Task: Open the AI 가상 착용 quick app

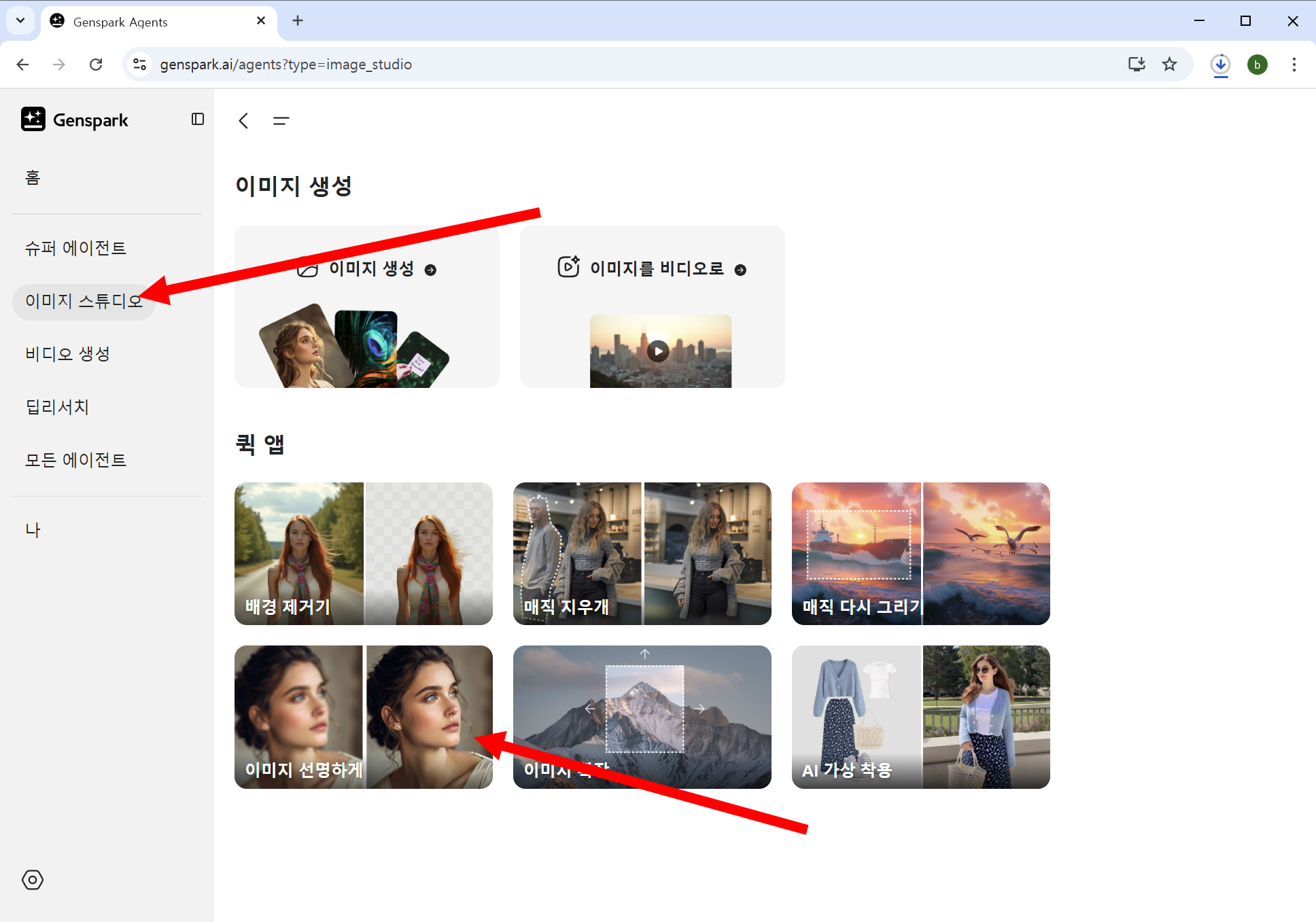Action: [920, 717]
